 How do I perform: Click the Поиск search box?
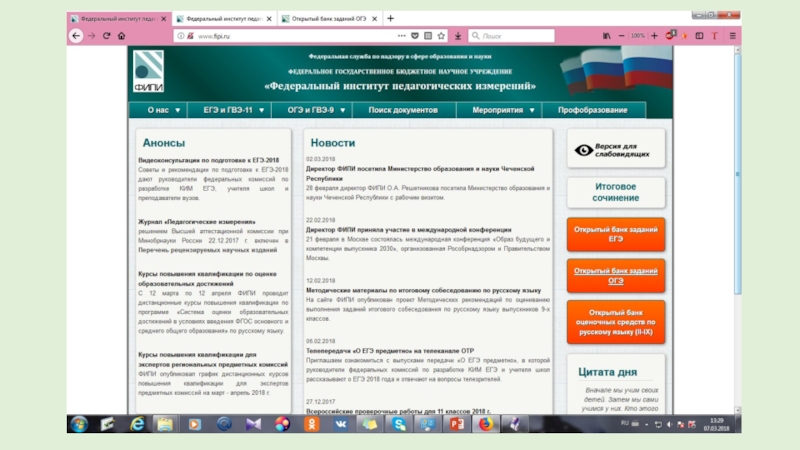511,36
